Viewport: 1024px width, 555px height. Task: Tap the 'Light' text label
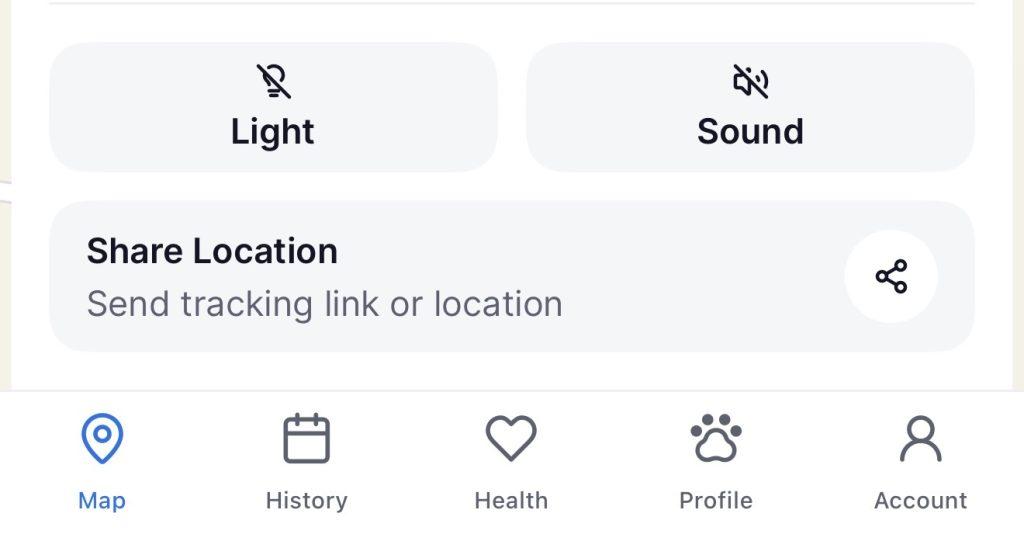click(x=273, y=132)
